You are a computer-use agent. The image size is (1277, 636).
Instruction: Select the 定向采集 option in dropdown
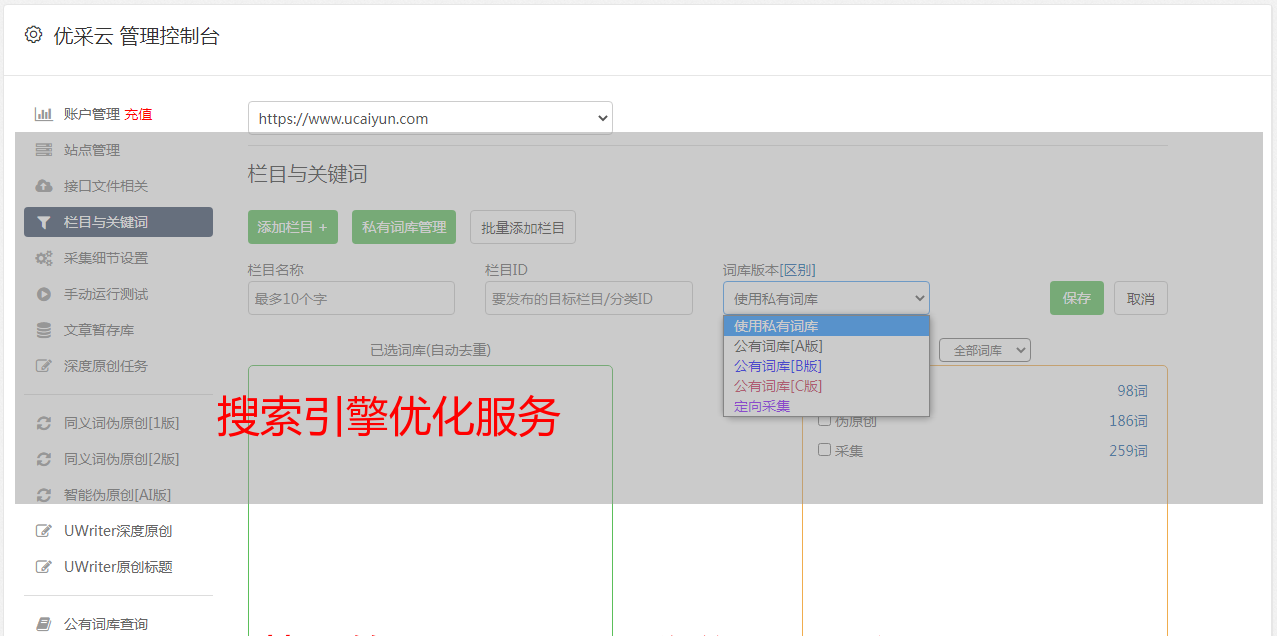coord(762,406)
